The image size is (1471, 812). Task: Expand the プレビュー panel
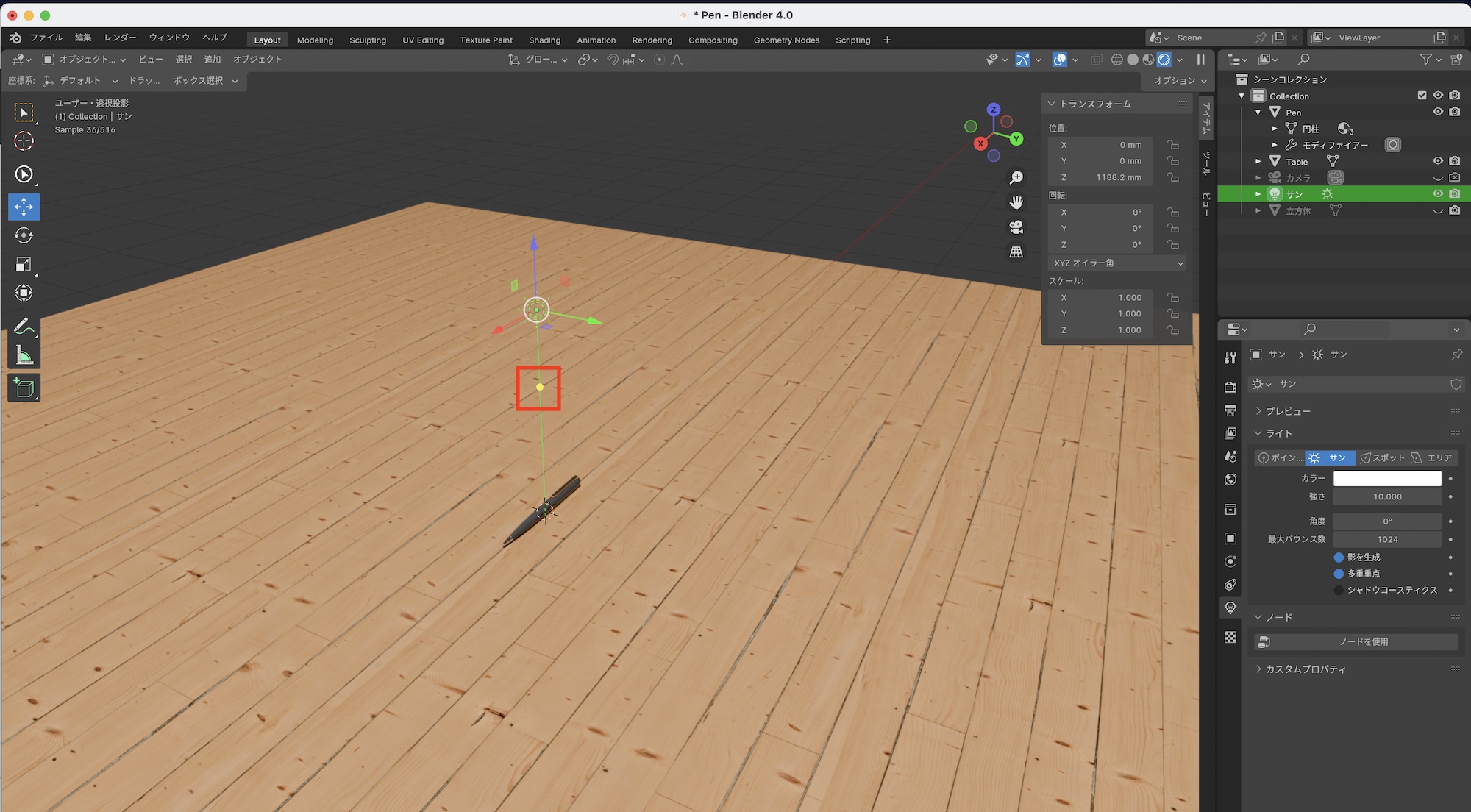pos(1287,411)
